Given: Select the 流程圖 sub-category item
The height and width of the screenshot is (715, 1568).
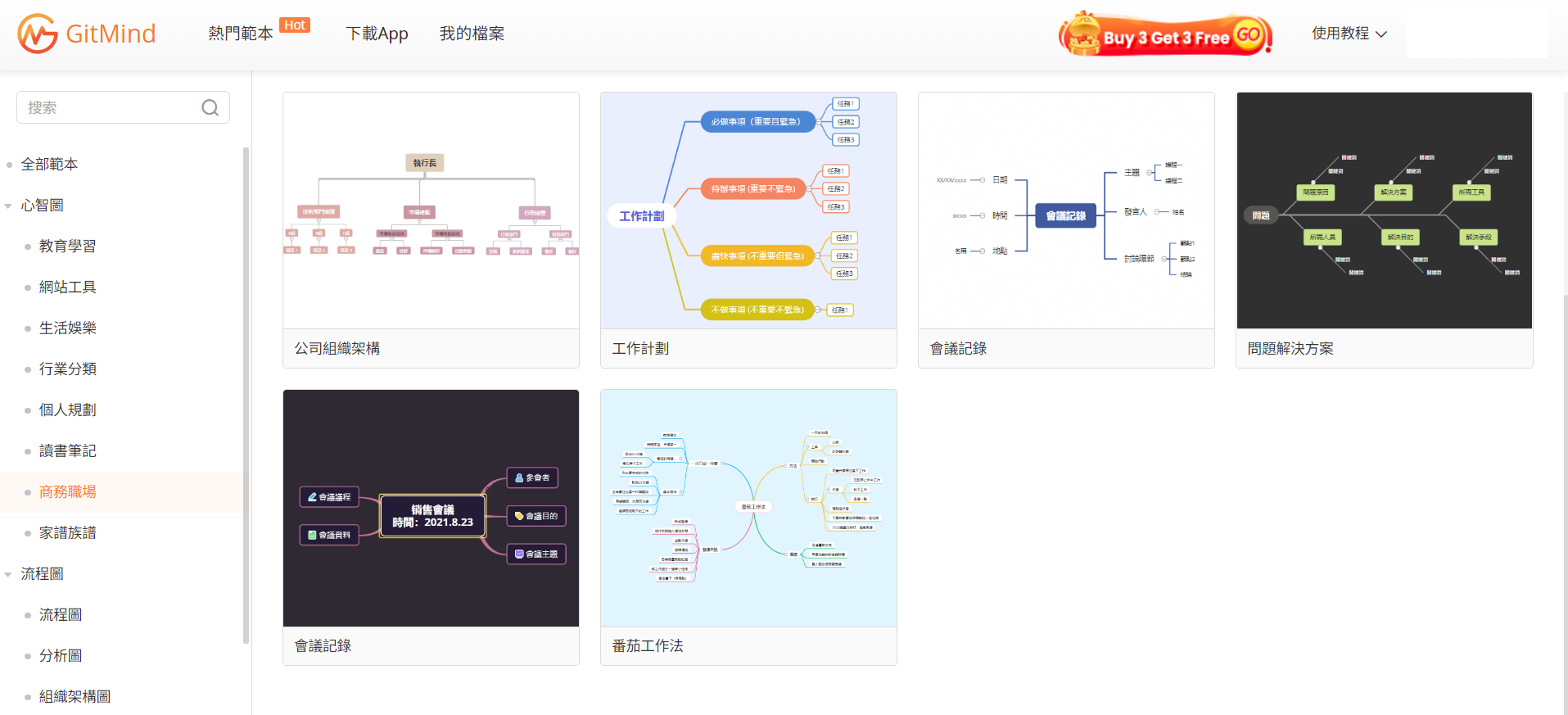Looking at the screenshot, I should 61,614.
